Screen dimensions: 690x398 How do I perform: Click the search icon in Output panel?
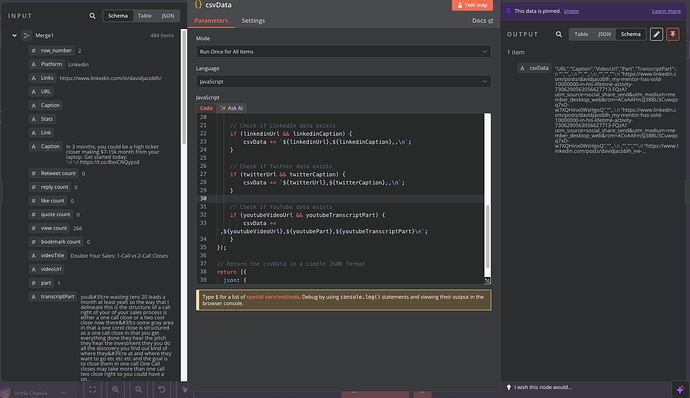click(x=558, y=34)
